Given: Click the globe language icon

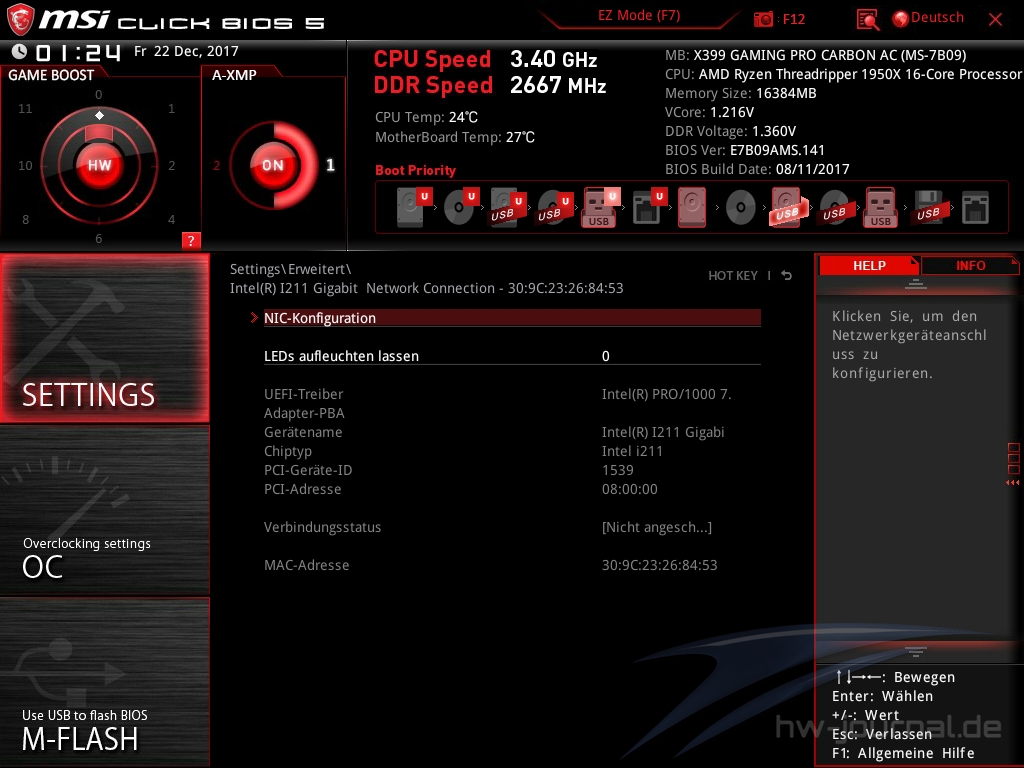Looking at the screenshot, I should (x=901, y=19).
